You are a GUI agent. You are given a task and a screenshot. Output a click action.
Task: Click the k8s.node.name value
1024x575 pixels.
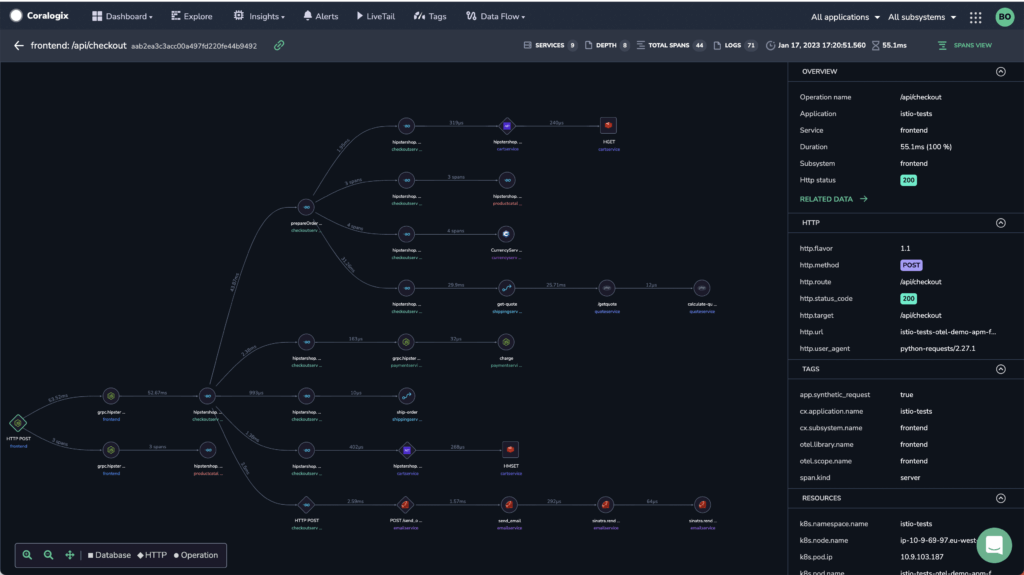click(x=938, y=540)
